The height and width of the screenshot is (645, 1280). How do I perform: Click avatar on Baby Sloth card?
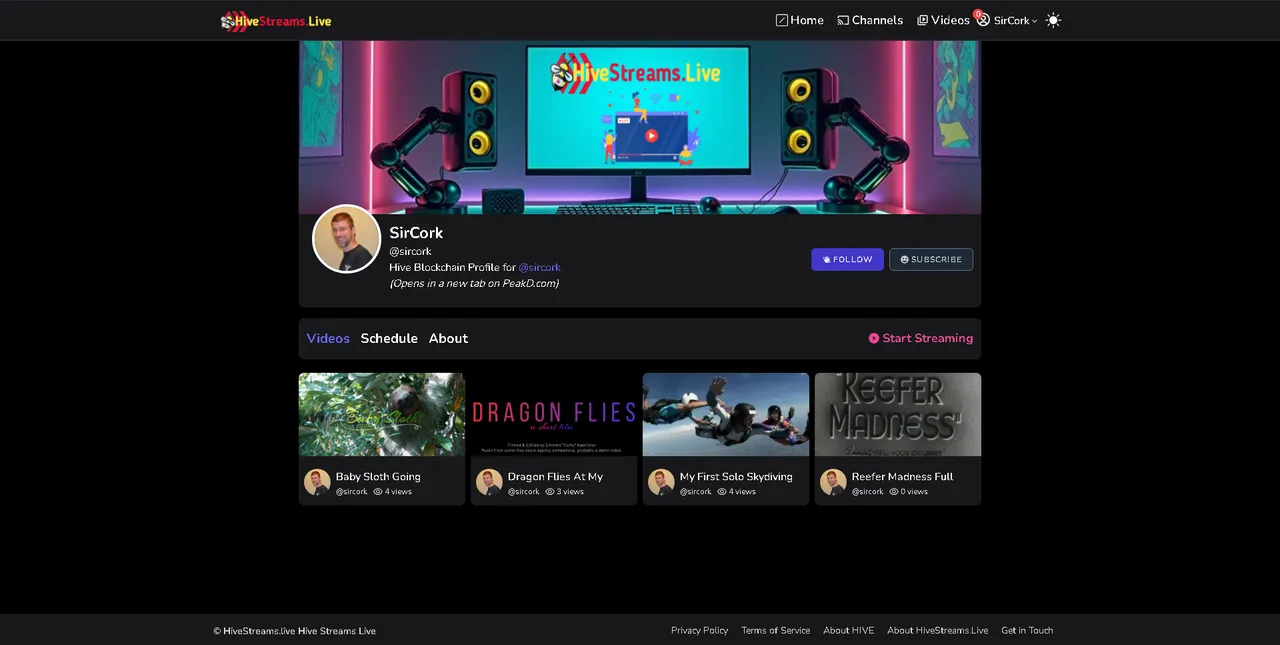[x=317, y=482]
